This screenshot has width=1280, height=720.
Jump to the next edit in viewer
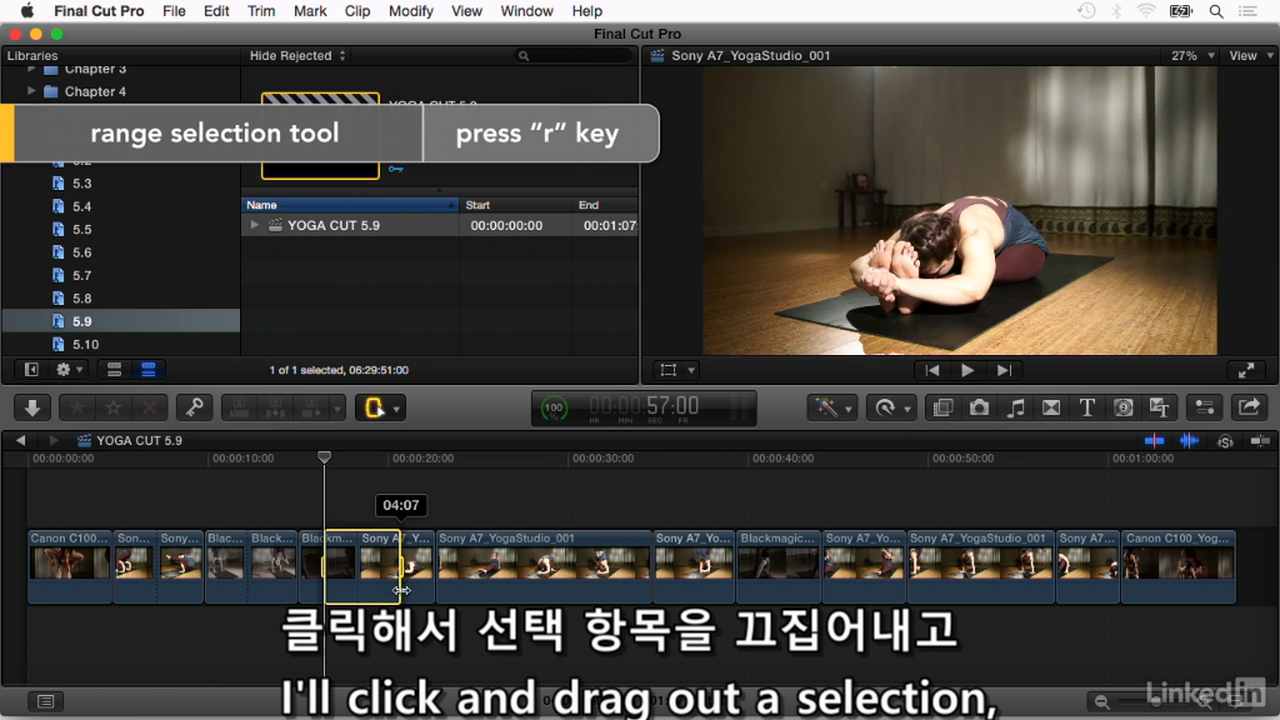pos(1003,370)
